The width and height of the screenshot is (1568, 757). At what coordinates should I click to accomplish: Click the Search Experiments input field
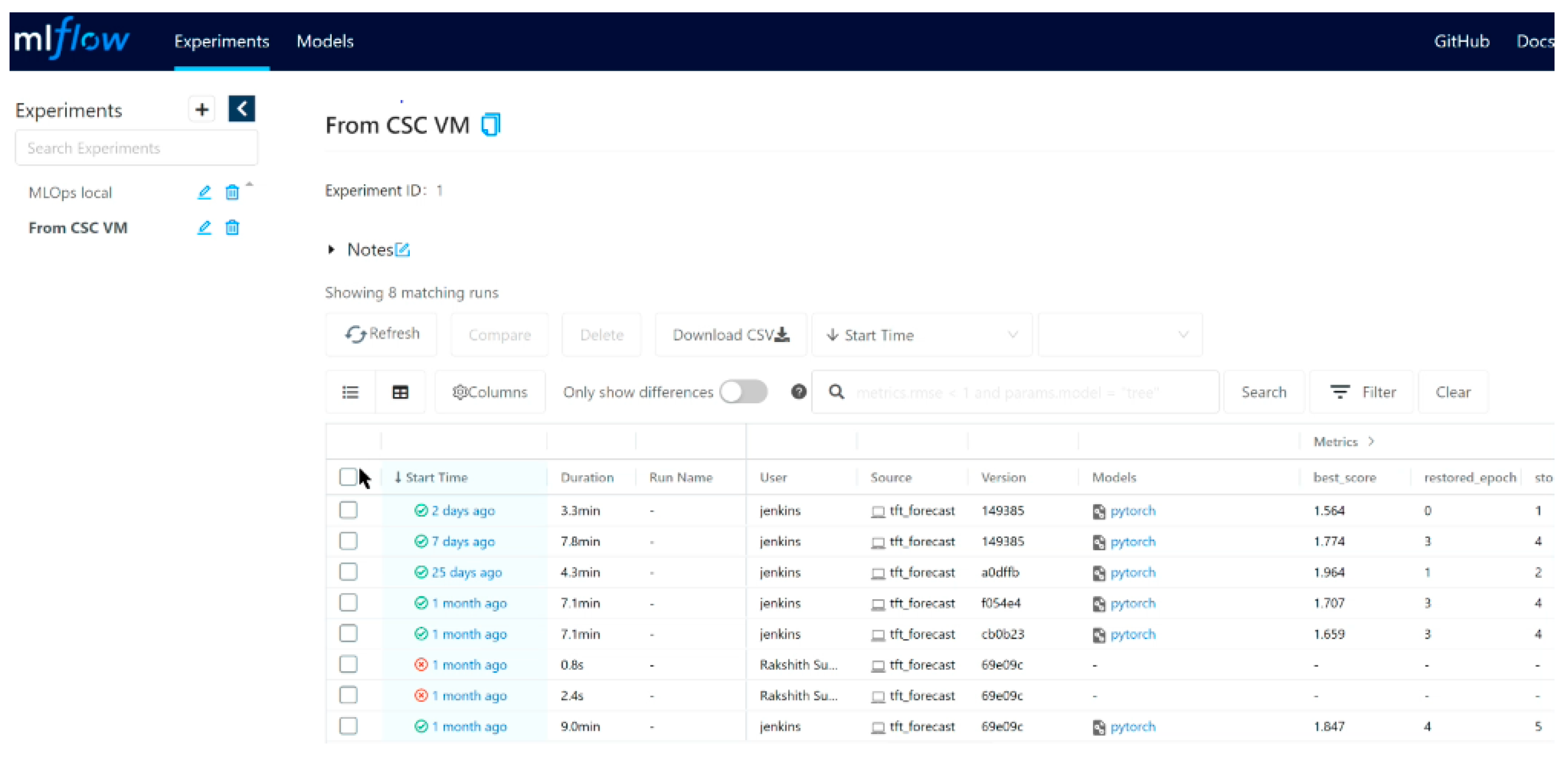coord(136,148)
